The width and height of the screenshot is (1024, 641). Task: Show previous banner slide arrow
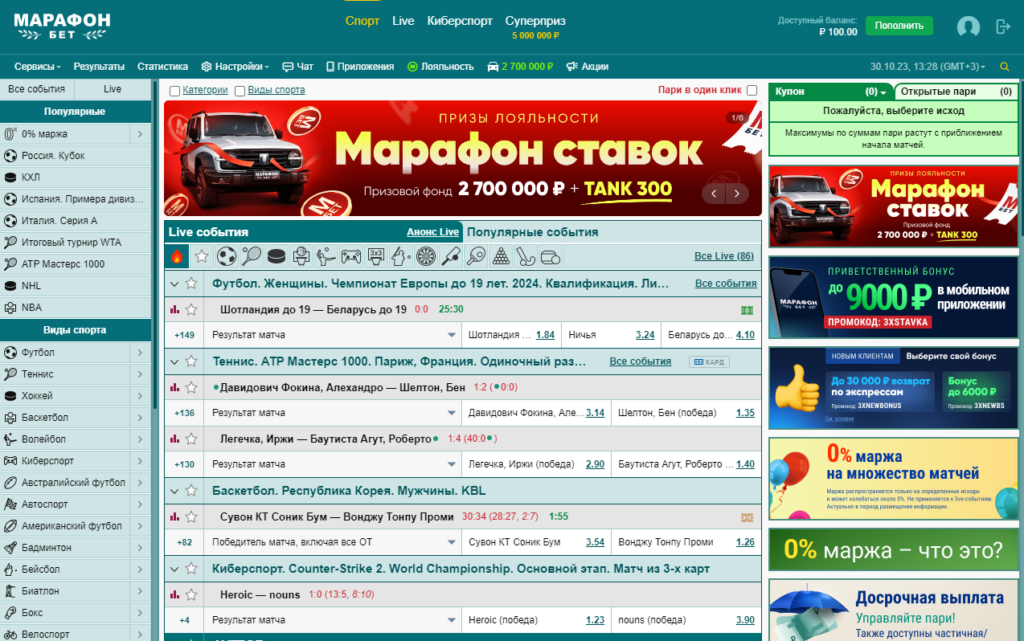tap(714, 193)
